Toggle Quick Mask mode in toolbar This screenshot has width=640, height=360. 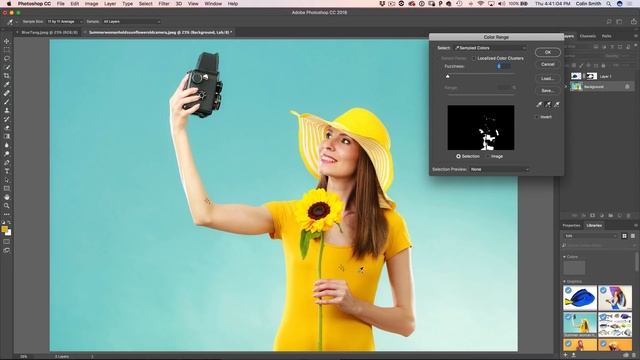pyautogui.click(x=7, y=242)
